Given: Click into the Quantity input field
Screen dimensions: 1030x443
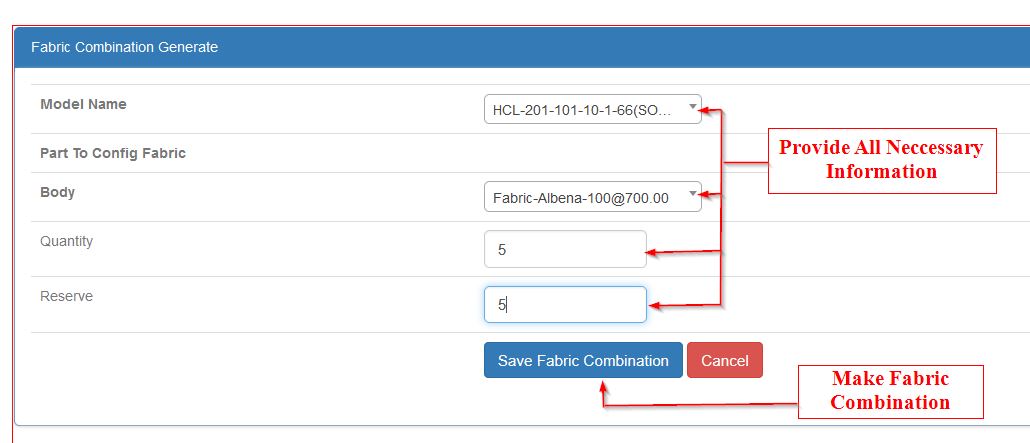Looking at the screenshot, I should click(565, 250).
